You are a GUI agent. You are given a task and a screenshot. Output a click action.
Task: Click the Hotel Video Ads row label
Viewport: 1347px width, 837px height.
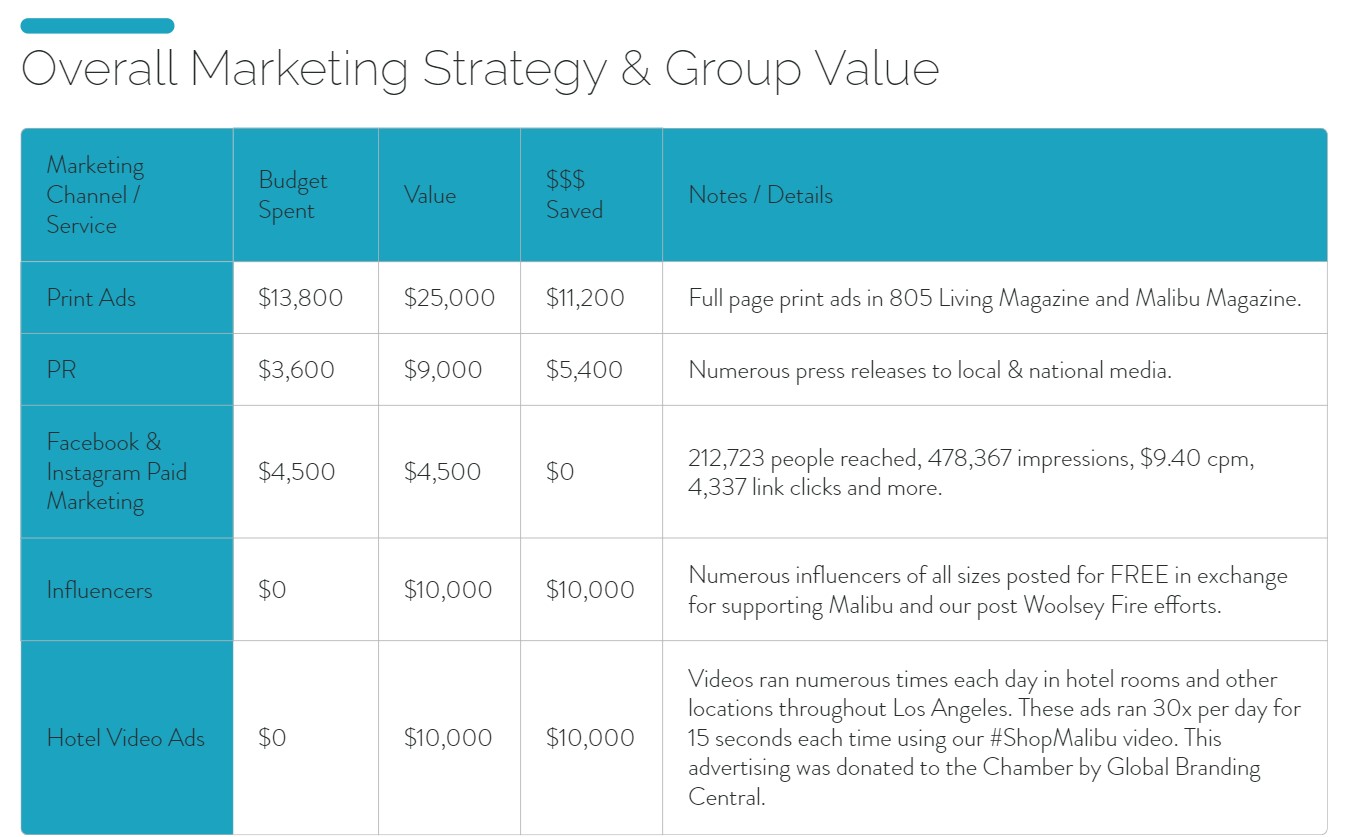click(x=127, y=738)
